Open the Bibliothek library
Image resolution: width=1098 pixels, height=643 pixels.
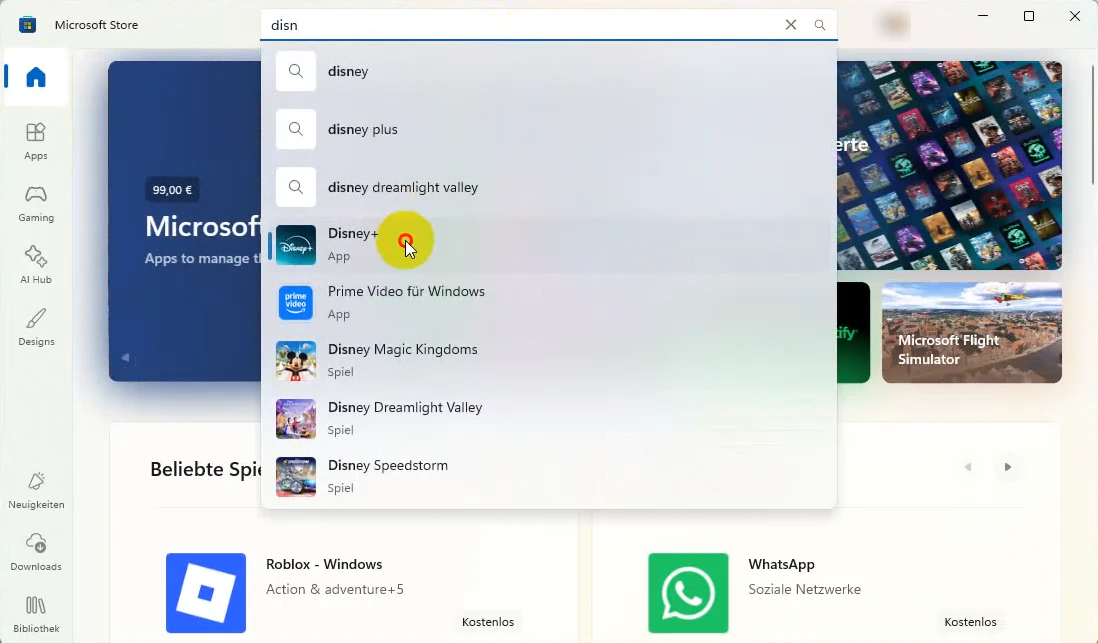pos(36,614)
